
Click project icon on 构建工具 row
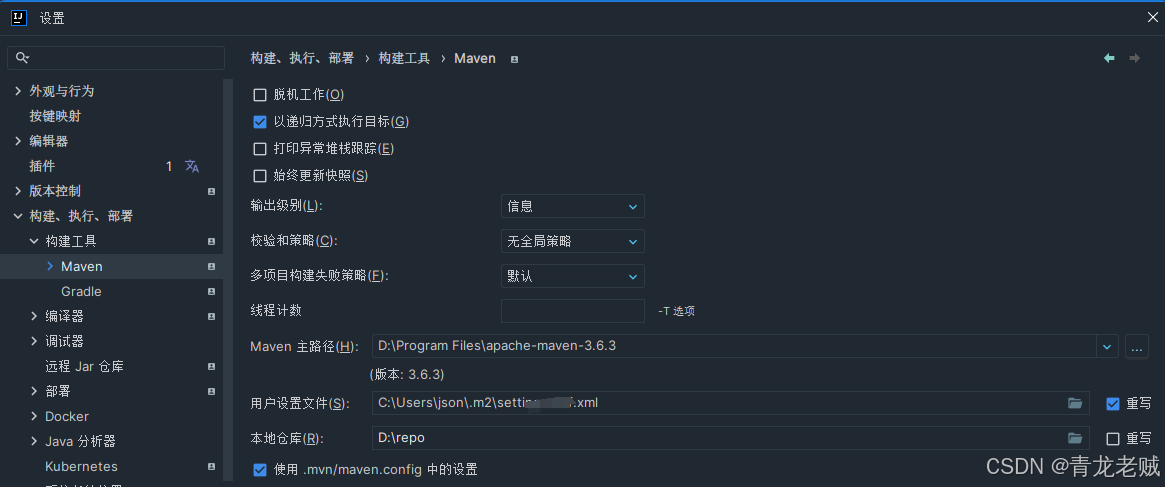coord(212,242)
